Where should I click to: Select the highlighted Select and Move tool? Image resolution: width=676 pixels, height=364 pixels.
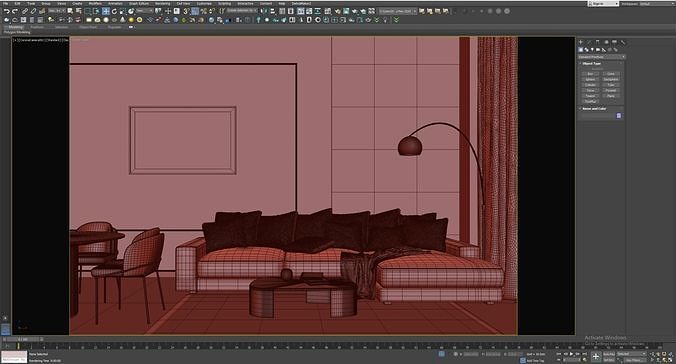click(x=106, y=11)
